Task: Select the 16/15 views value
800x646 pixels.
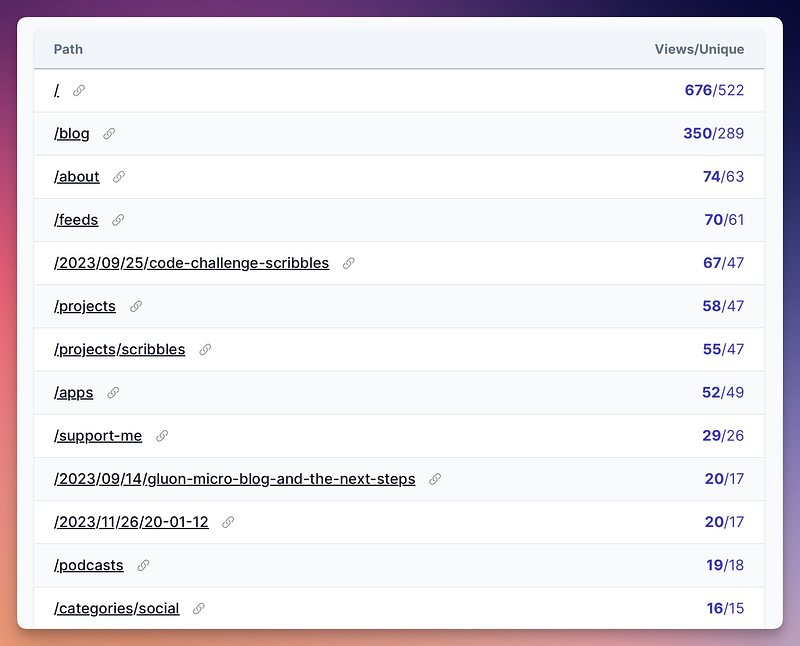Action: click(725, 608)
